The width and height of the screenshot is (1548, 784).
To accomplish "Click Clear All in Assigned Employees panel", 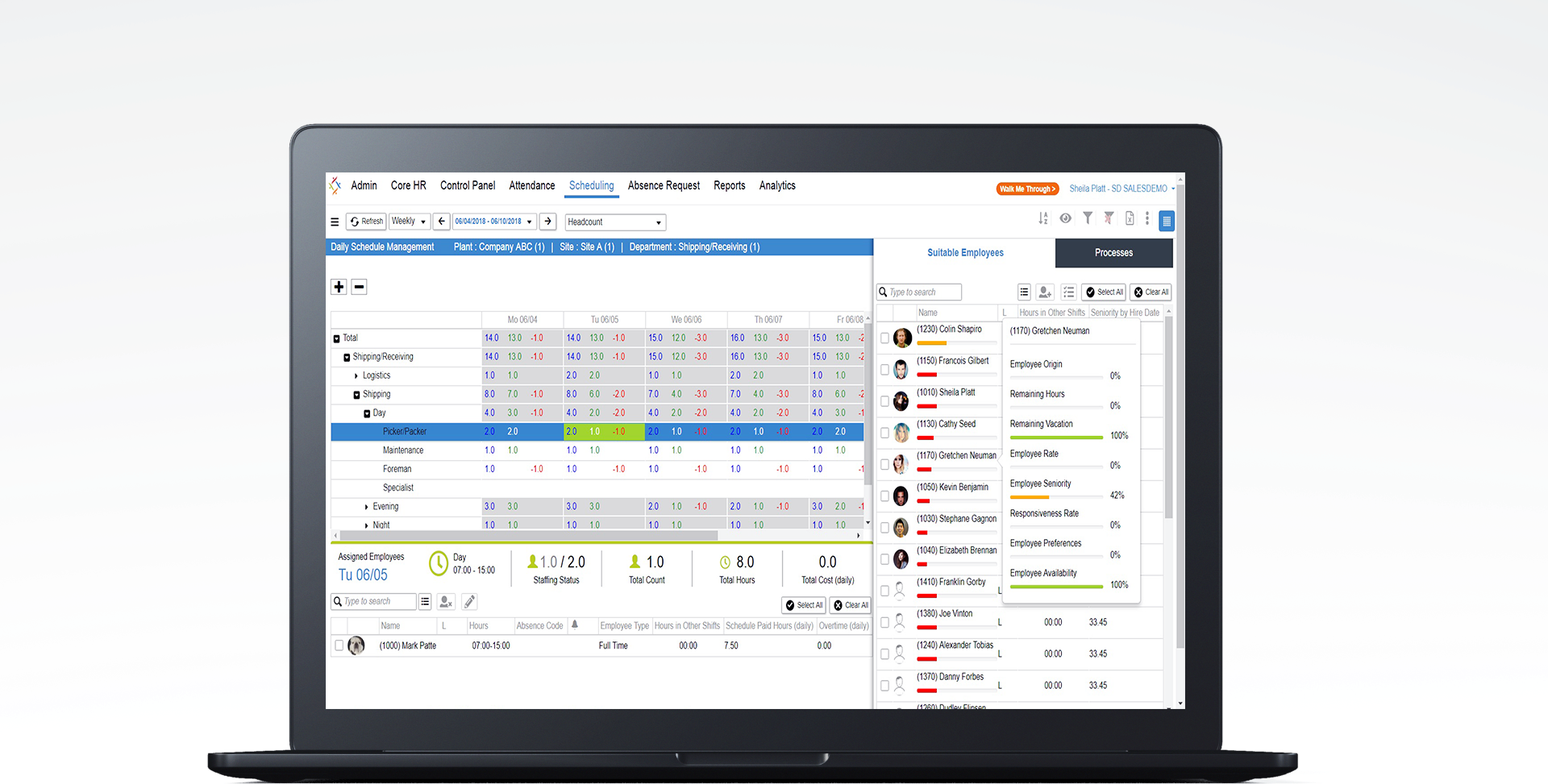I will pos(851,605).
